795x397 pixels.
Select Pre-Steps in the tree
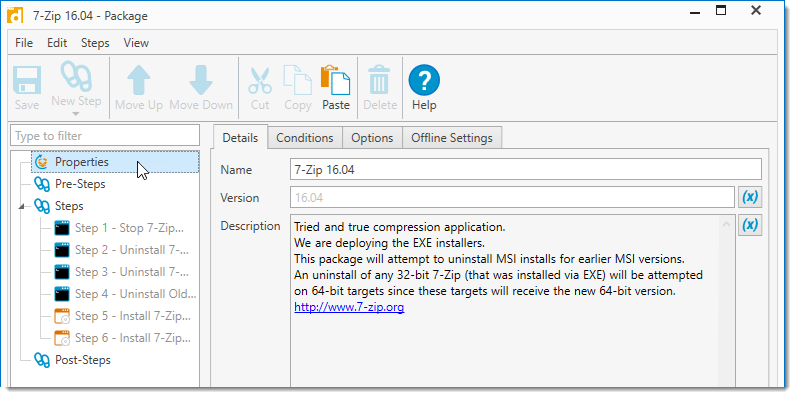click(x=80, y=184)
